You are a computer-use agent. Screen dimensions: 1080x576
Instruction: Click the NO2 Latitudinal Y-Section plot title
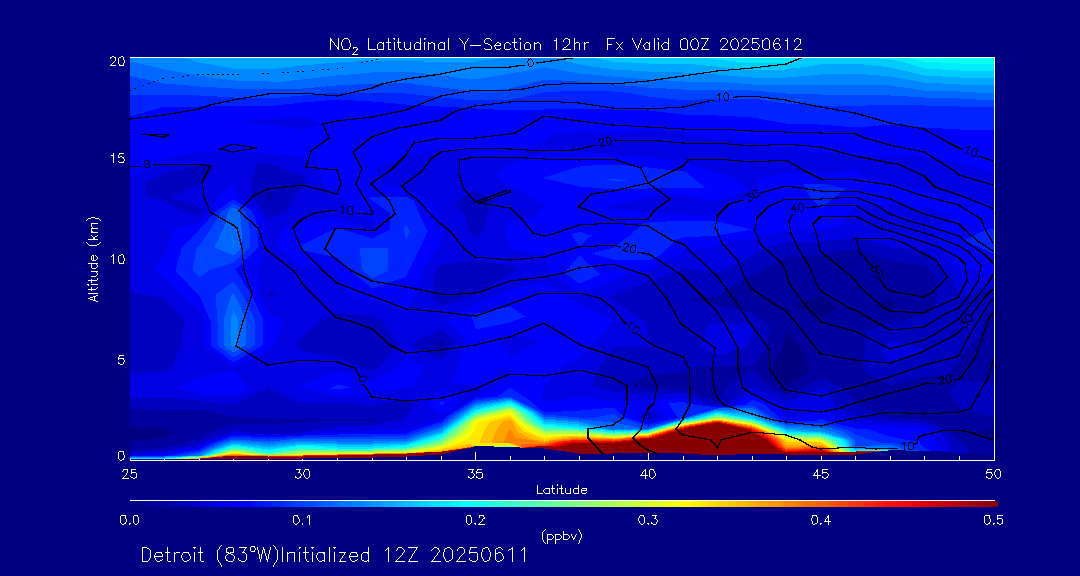click(565, 45)
